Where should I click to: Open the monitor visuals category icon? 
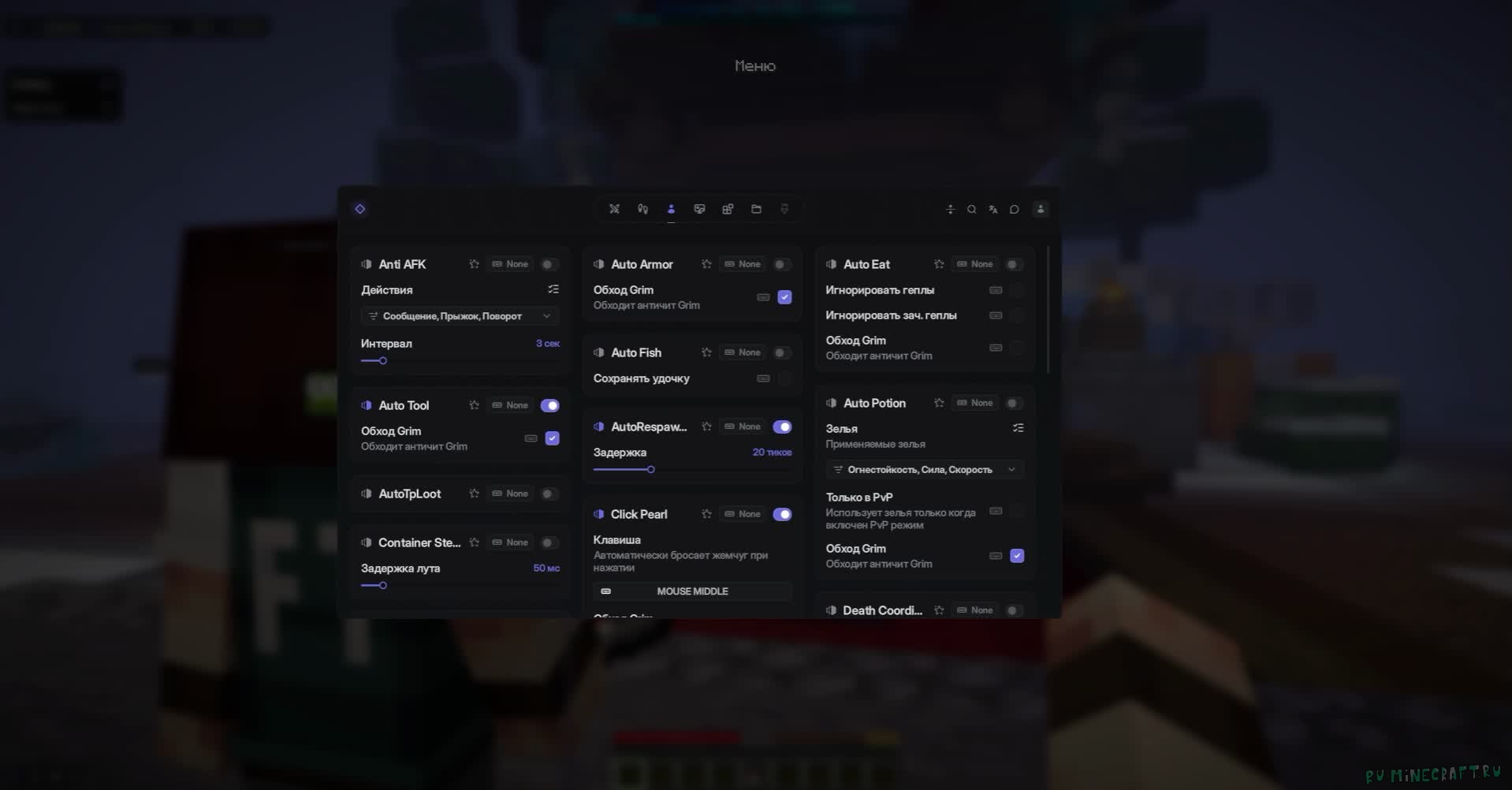(699, 209)
